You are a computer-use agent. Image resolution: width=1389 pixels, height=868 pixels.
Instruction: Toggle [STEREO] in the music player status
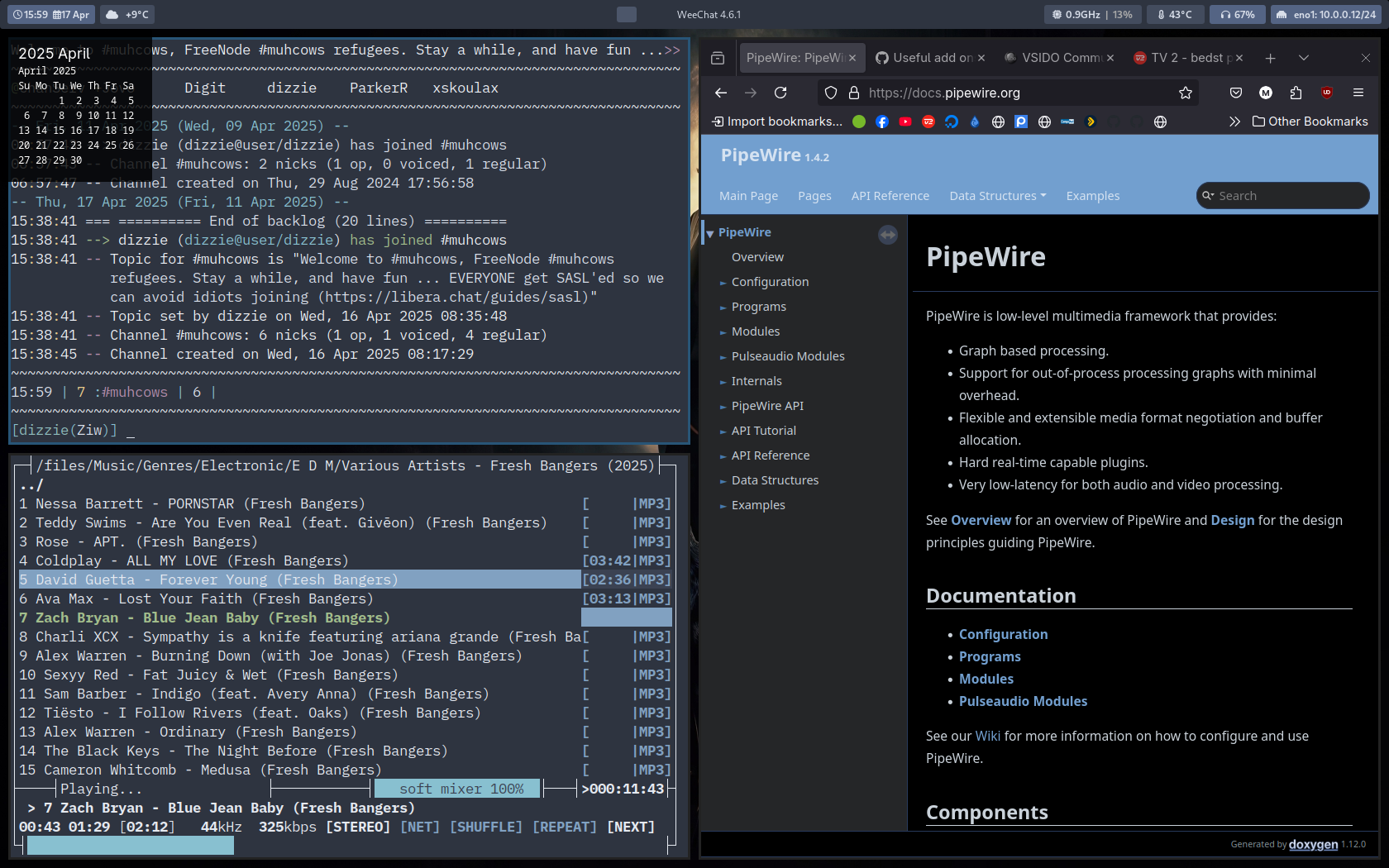(x=358, y=827)
